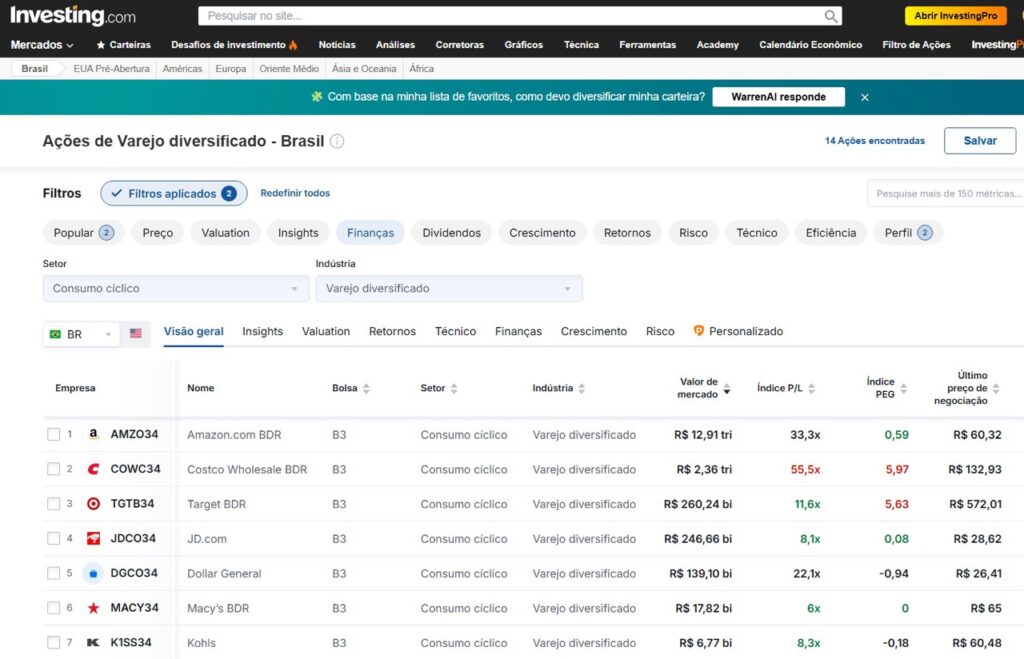The width and height of the screenshot is (1024, 659).
Task: Tick the checkbox for MACY34
Action: 54,608
